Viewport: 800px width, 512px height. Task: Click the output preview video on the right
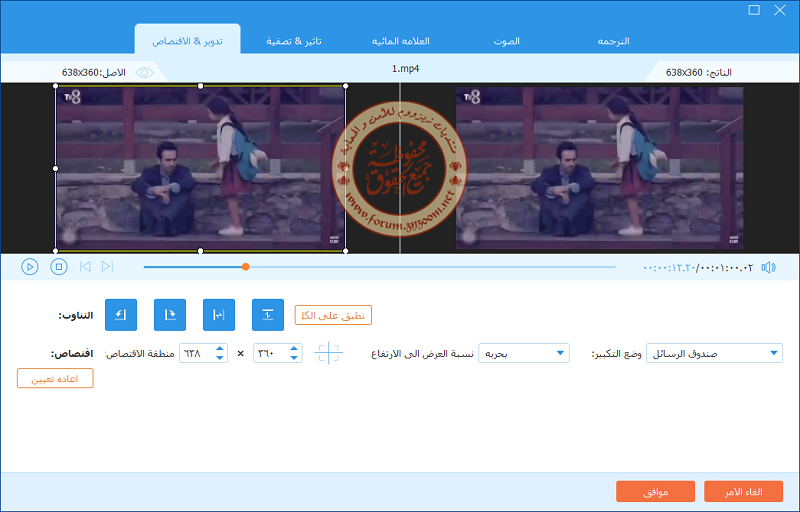pyautogui.click(x=599, y=168)
